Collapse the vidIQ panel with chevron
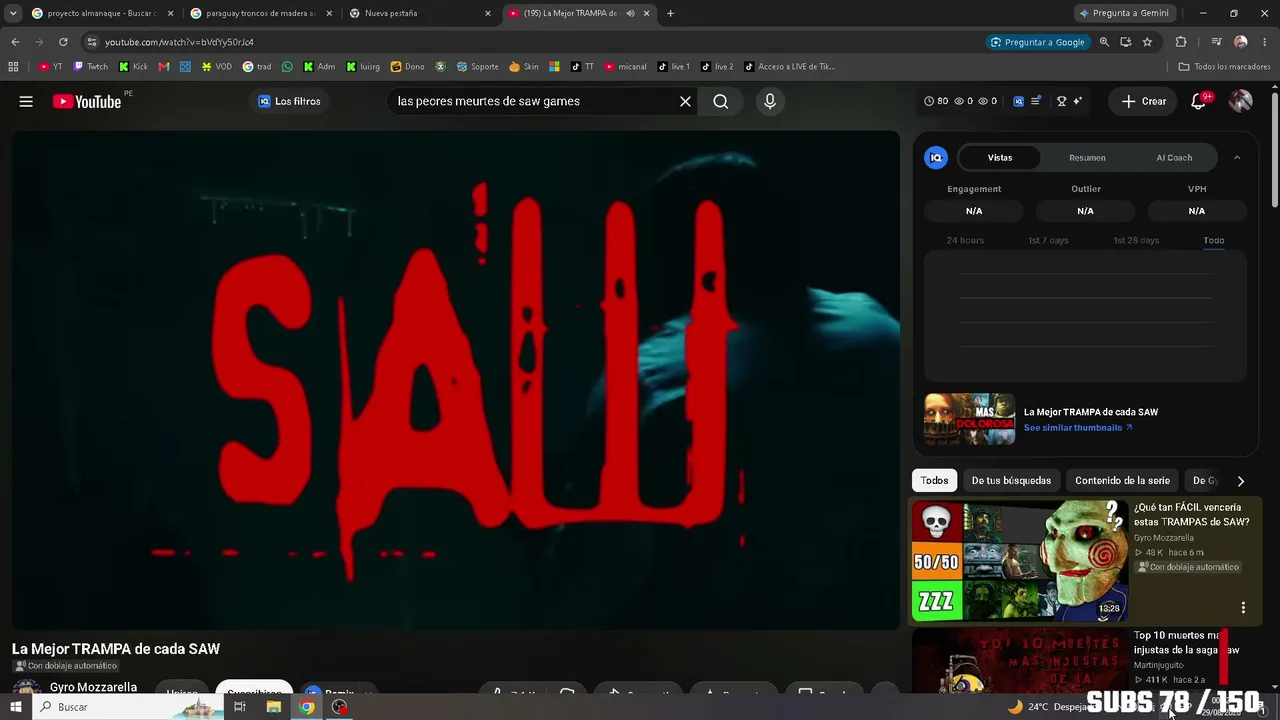 [1237, 157]
